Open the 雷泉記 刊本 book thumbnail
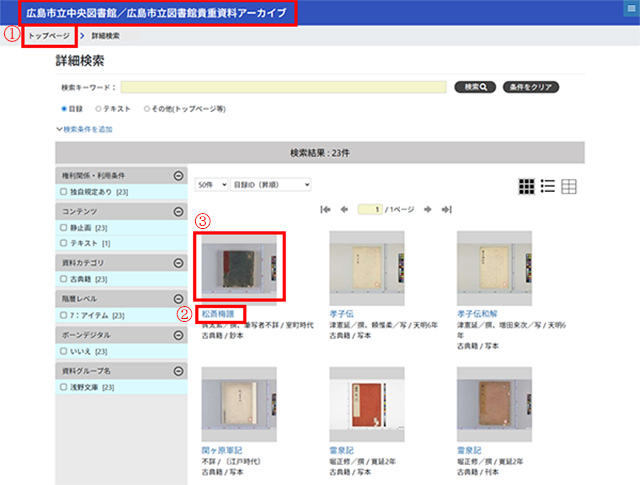This screenshot has width=640, height=485. pyautogui.click(x=494, y=404)
